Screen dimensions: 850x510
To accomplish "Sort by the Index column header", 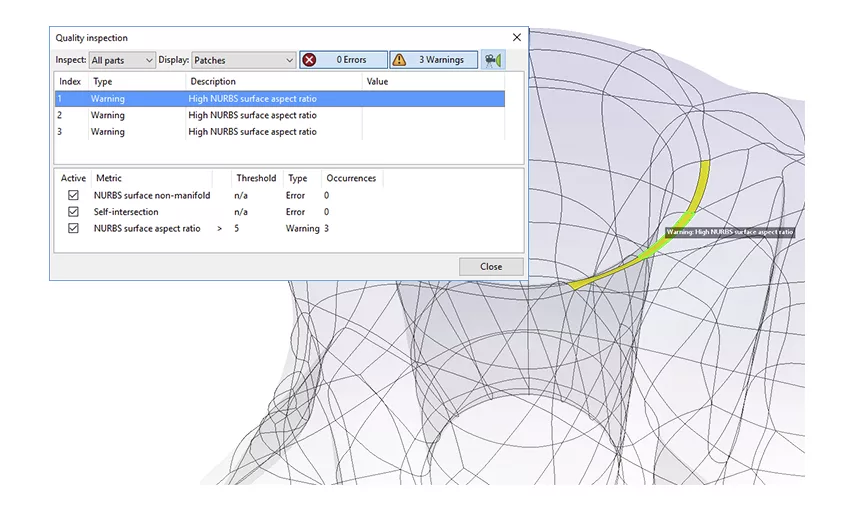I will click(70, 81).
